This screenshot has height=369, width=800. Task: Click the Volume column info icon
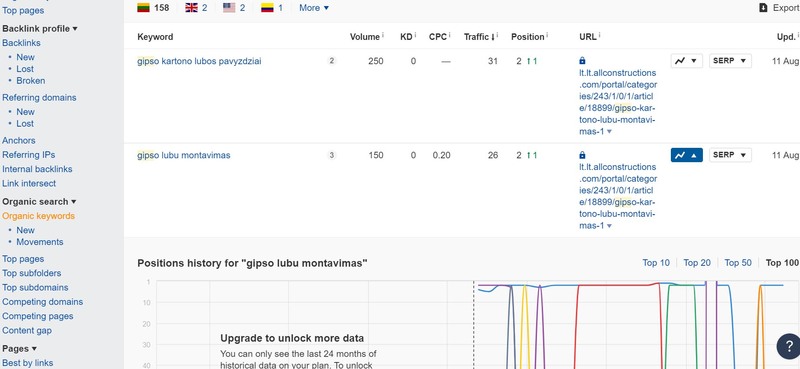pyautogui.click(x=383, y=35)
